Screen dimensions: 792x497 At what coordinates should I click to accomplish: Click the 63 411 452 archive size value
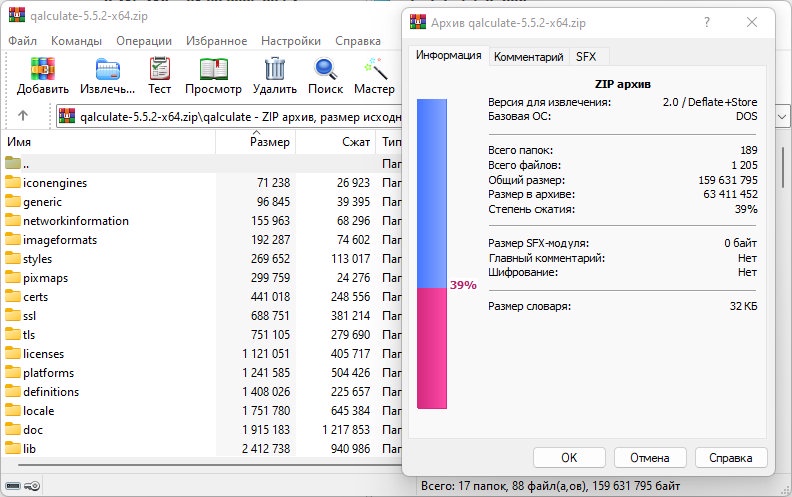coord(730,194)
